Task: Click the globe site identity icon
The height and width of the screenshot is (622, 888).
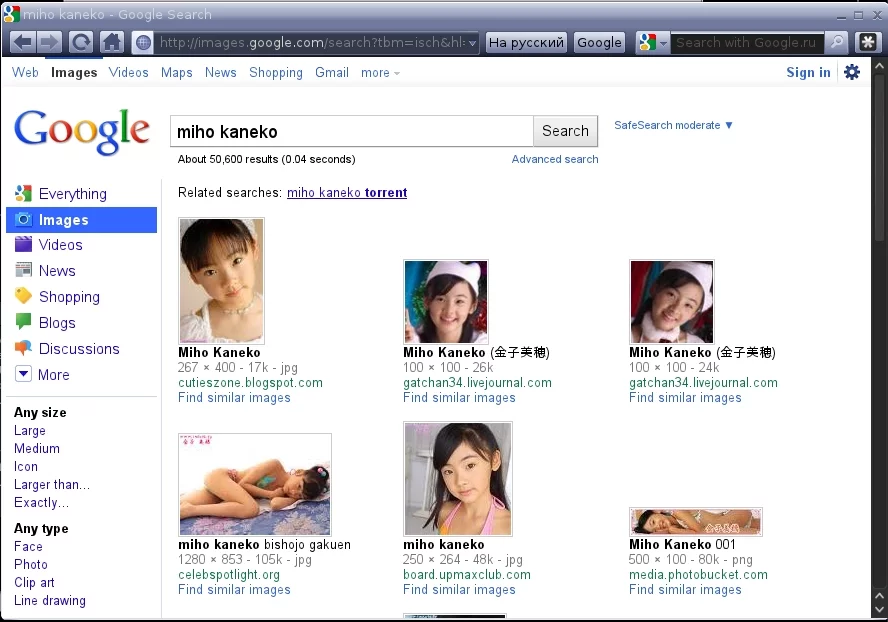Action: pos(143,42)
